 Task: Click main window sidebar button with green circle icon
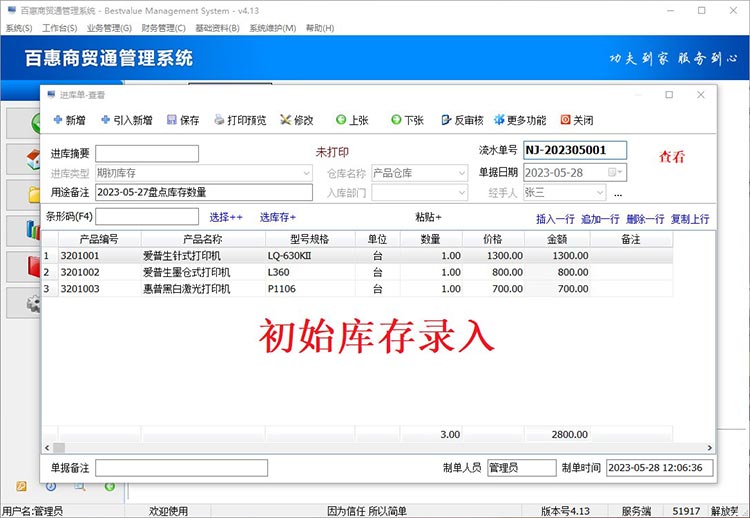tap(23, 123)
